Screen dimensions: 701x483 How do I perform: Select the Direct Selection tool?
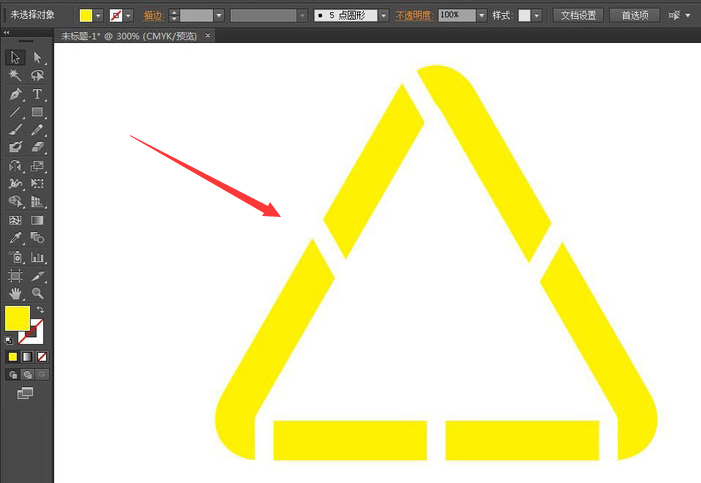point(37,57)
